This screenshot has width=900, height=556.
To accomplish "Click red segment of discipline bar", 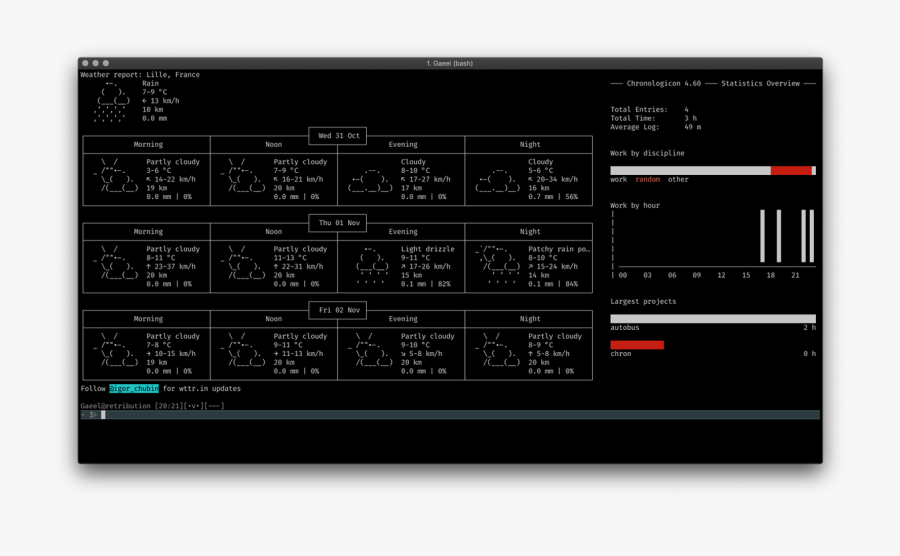I will coord(790,171).
